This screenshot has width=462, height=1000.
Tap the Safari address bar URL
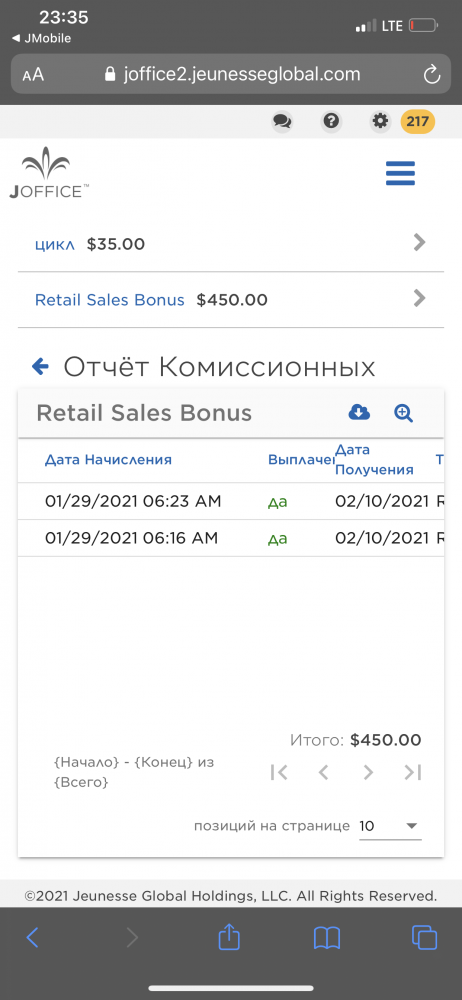click(232, 74)
